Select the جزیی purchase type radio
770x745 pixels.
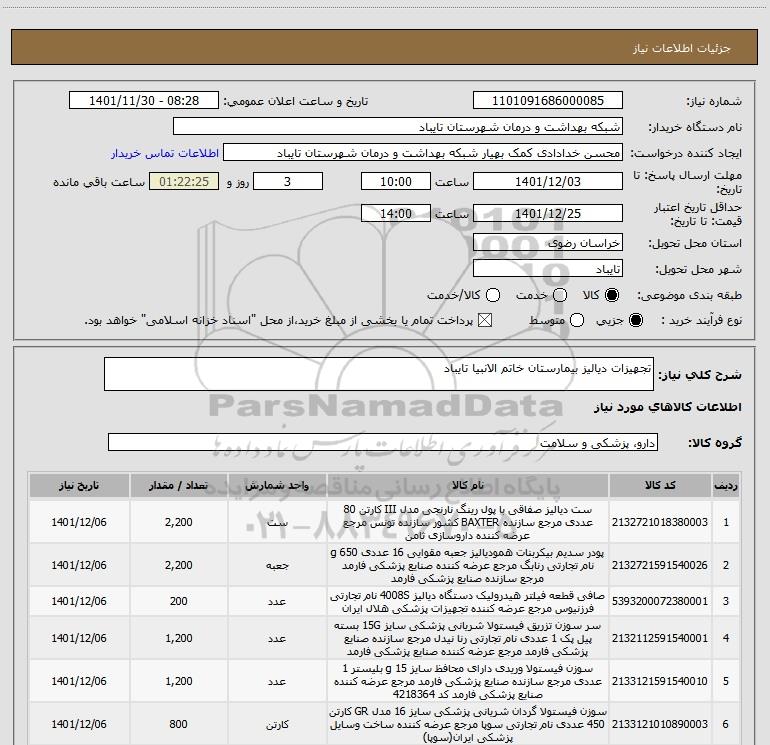(x=635, y=320)
